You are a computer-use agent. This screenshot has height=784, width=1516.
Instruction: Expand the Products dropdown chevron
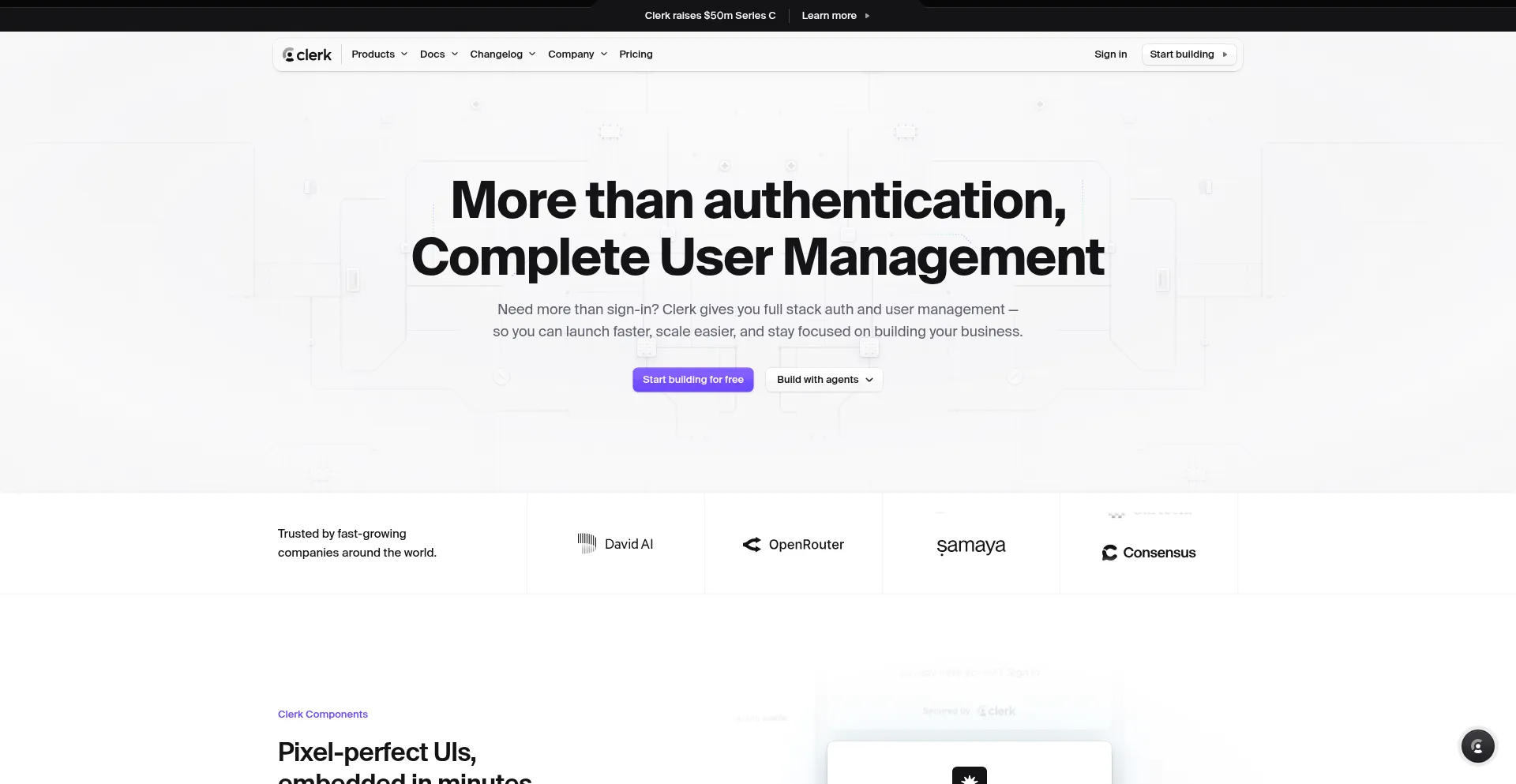pos(404,54)
